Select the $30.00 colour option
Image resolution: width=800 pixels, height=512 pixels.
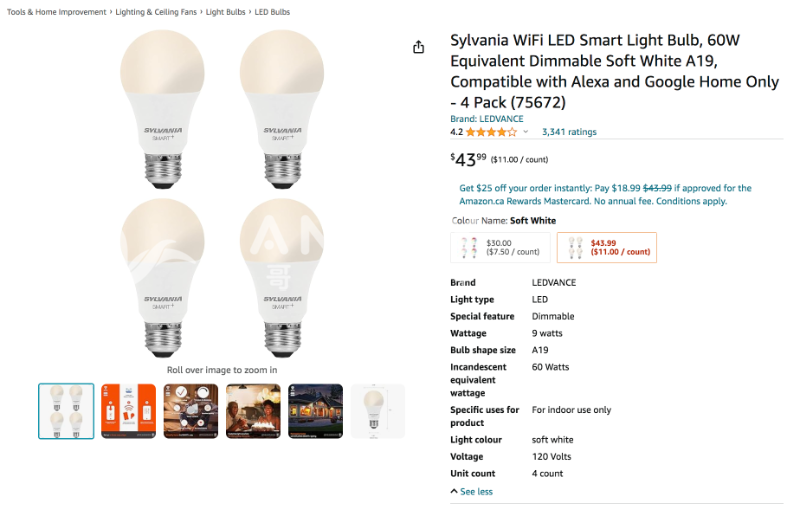pyautogui.click(x=500, y=247)
